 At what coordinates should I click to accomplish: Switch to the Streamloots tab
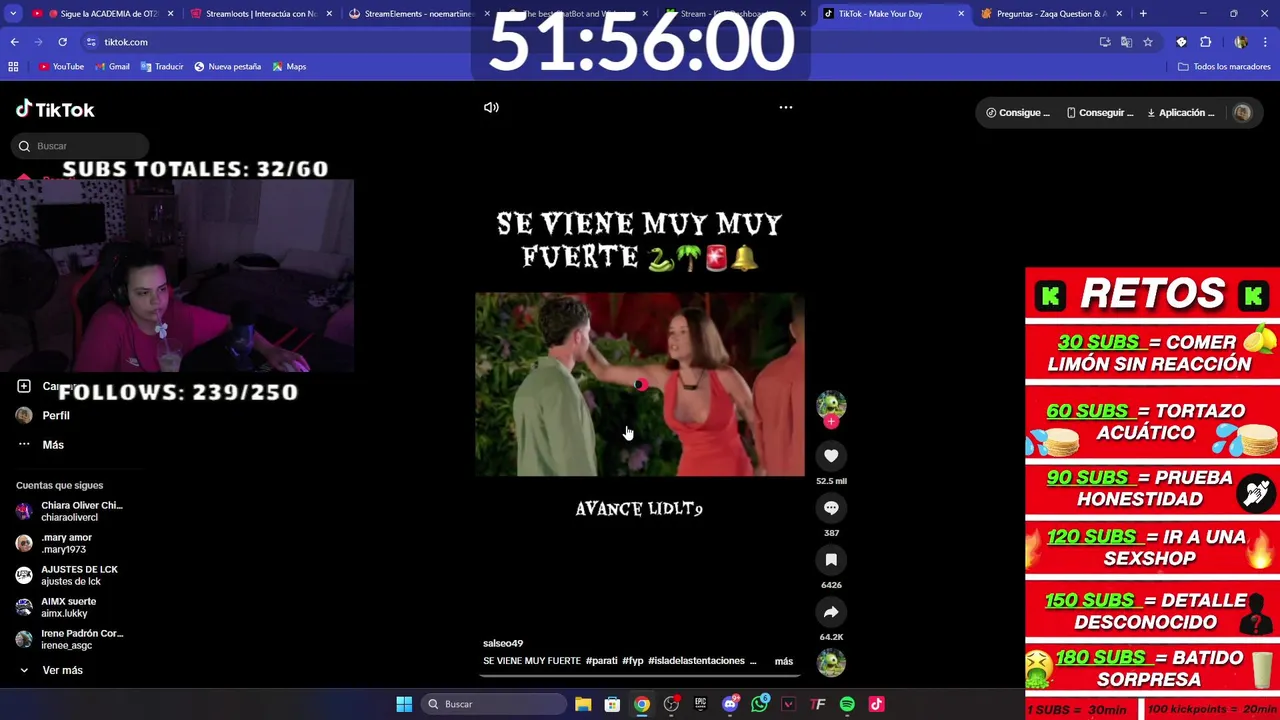(261, 14)
